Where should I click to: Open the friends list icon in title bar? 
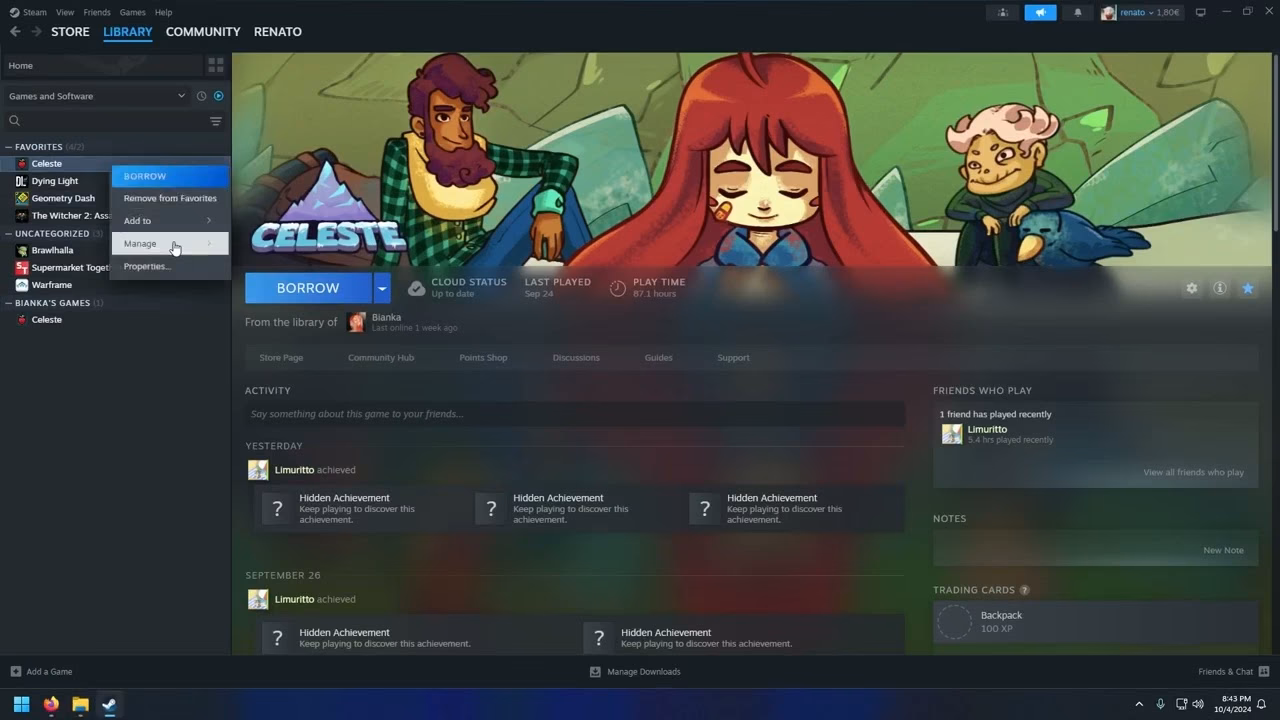pyautogui.click(x=1002, y=13)
